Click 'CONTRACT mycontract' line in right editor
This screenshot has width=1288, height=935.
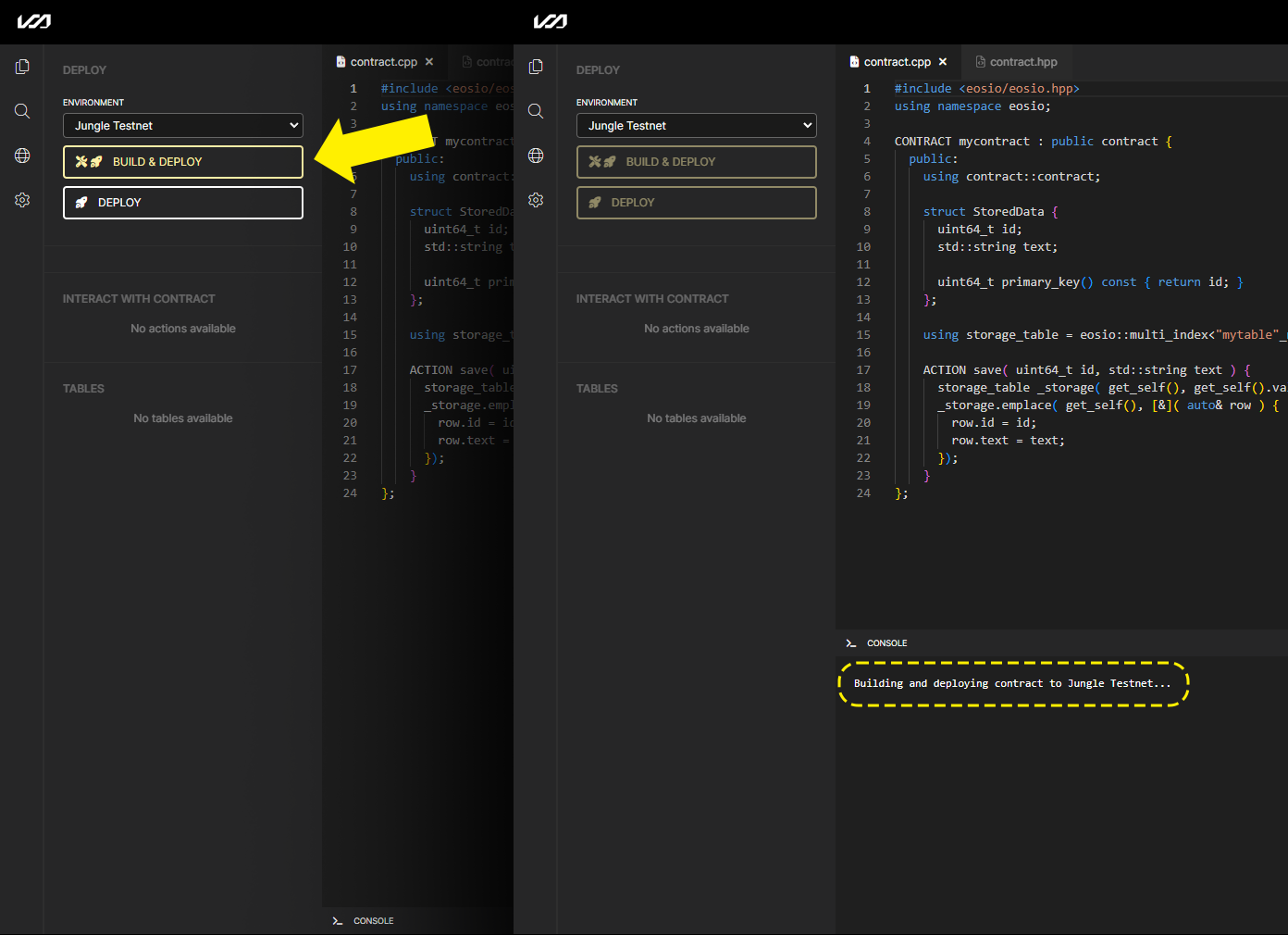tap(1033, 142)
